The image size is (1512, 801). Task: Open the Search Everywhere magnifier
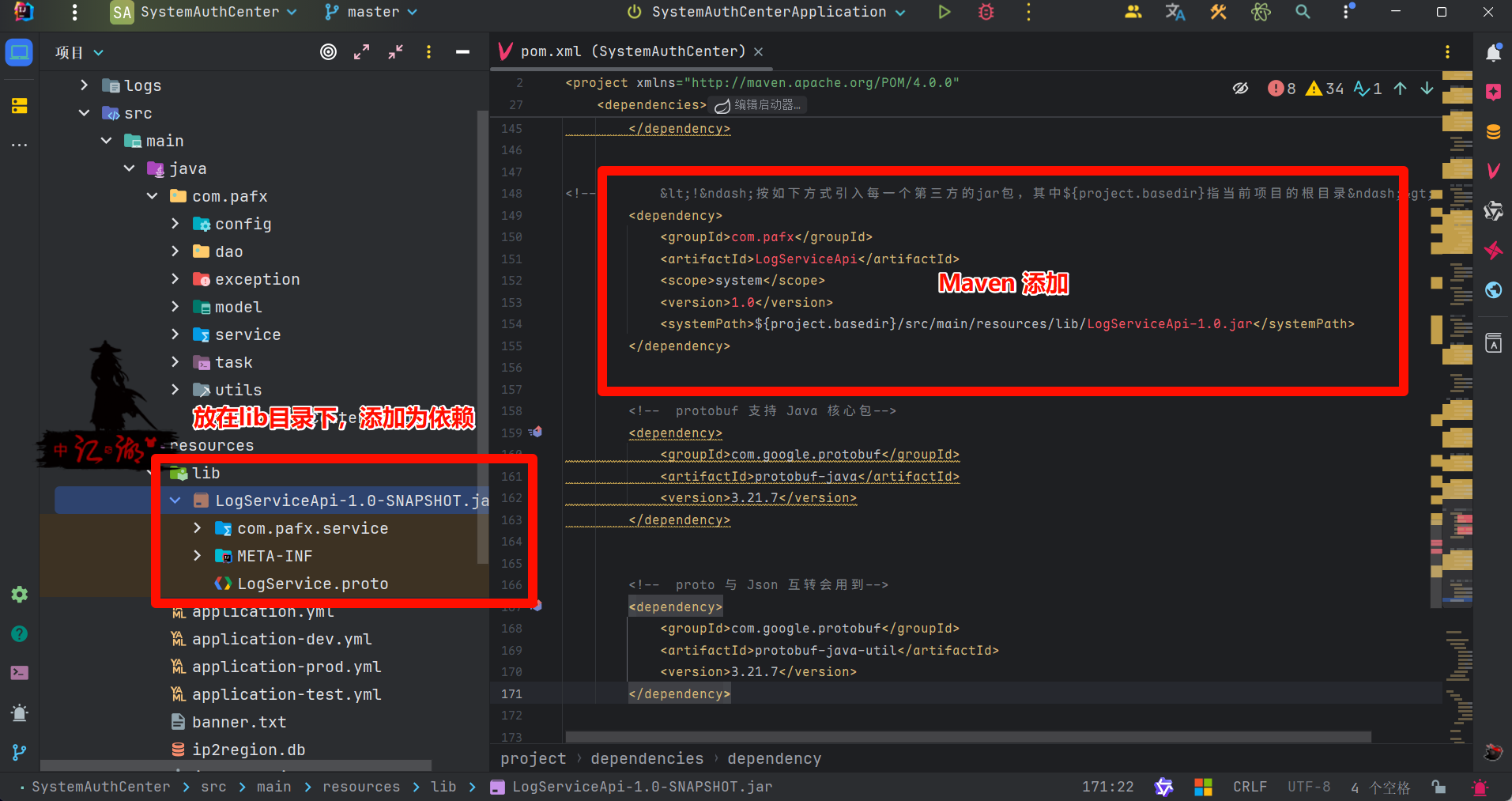click(1303, 12)
